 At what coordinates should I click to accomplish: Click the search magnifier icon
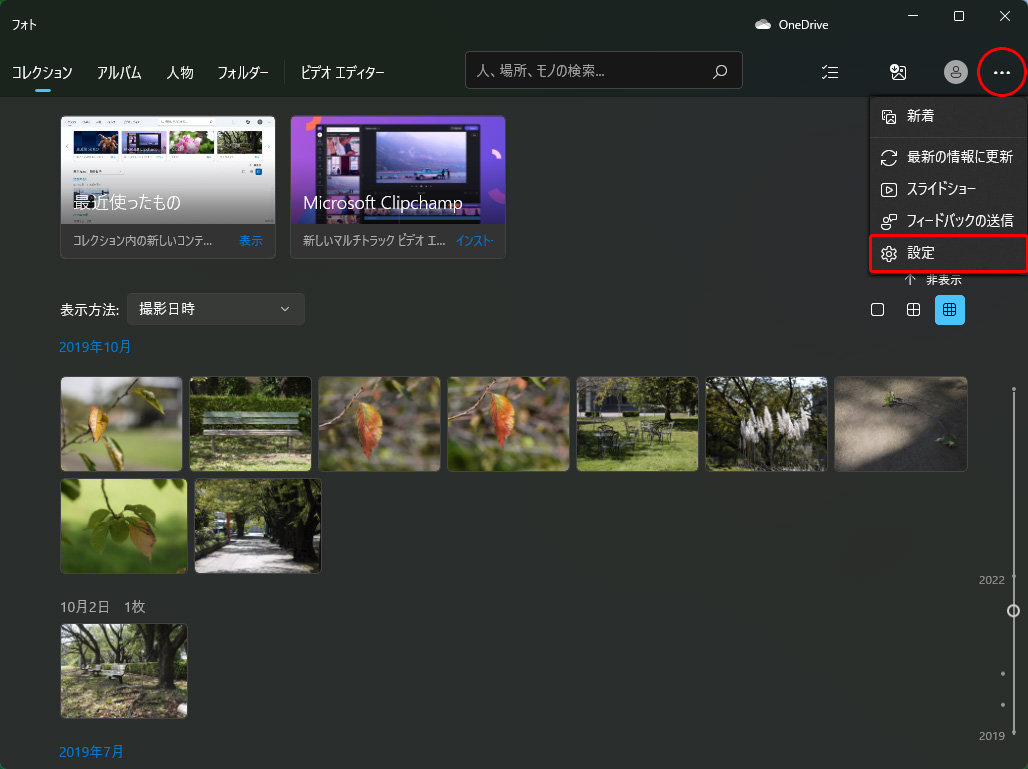tap(719, 72)
